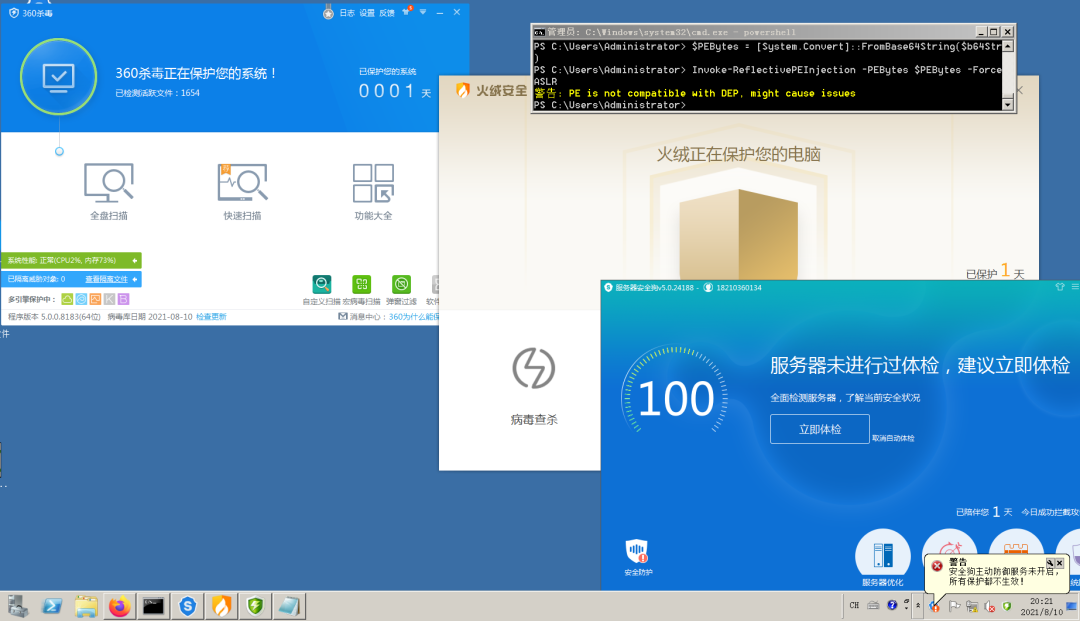This screenshot has height=621, width=1080.
Task: Open 自定义扫描 custom scan tool
Action: click(x=322, y=290)
